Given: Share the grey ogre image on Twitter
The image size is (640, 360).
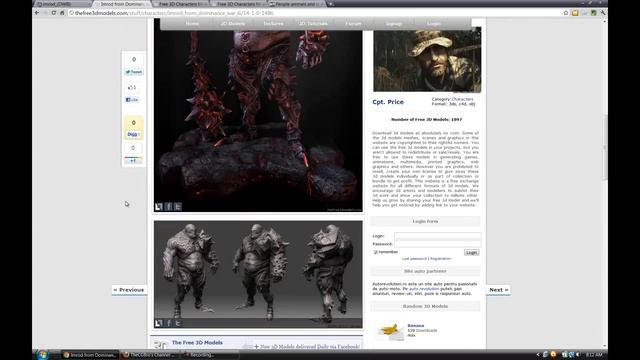Looking at the screenshot, I should [178, 323].
